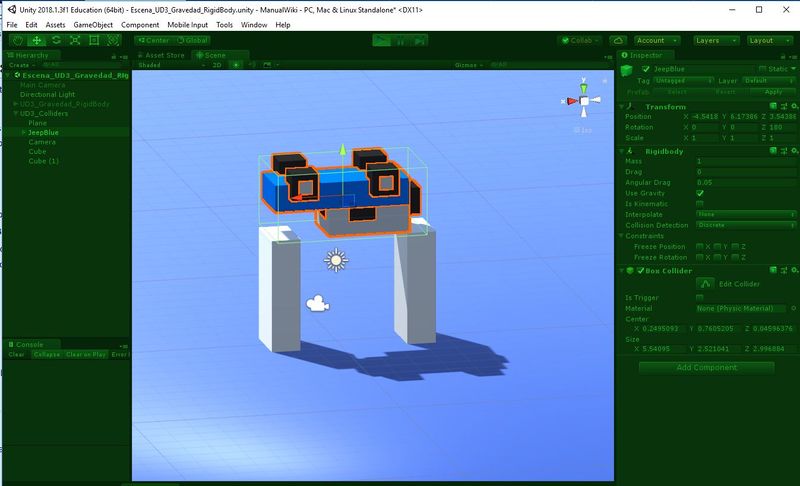Pick Physic Material with the circle selector
The height and width of the screenshot is (486, 800).
[793, 308]
